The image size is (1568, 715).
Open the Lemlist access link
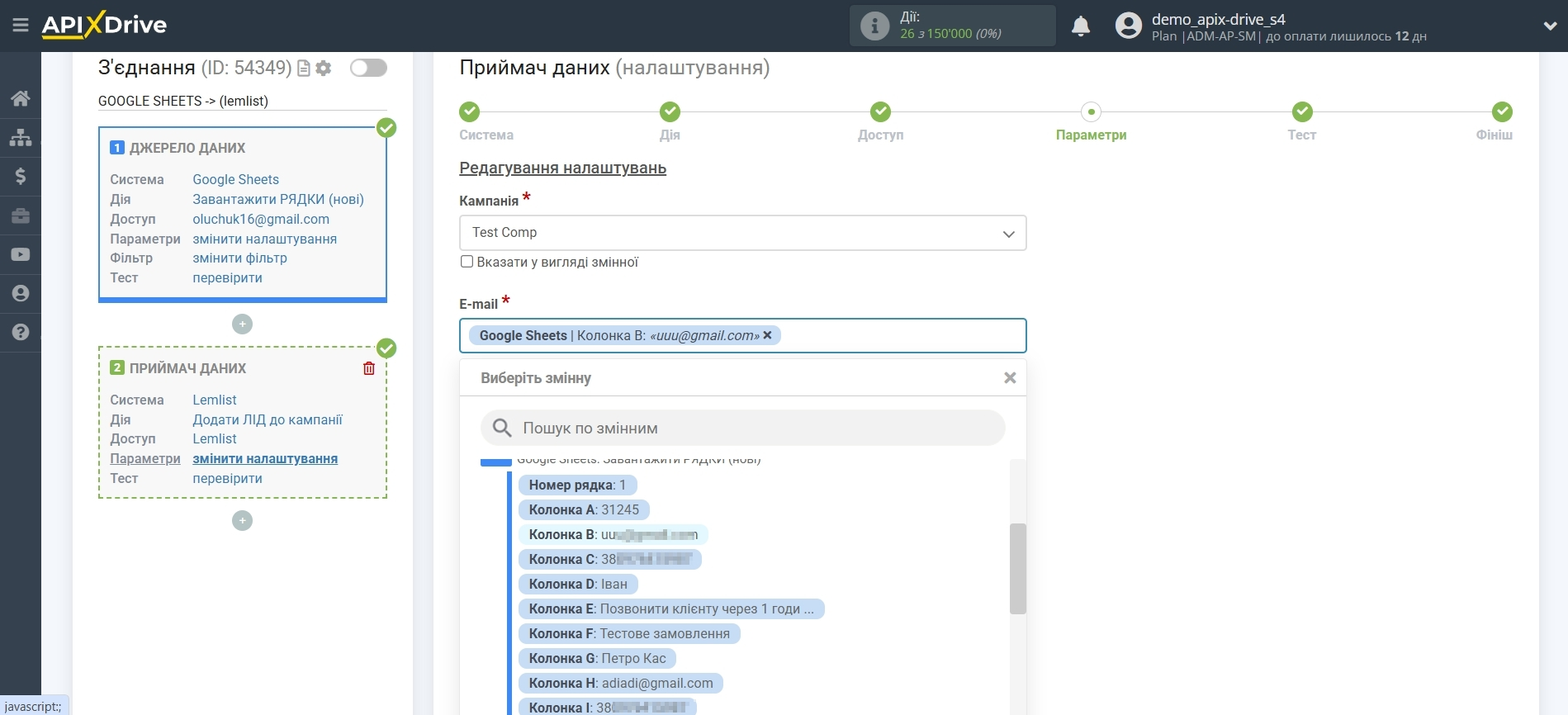(215, 438)
